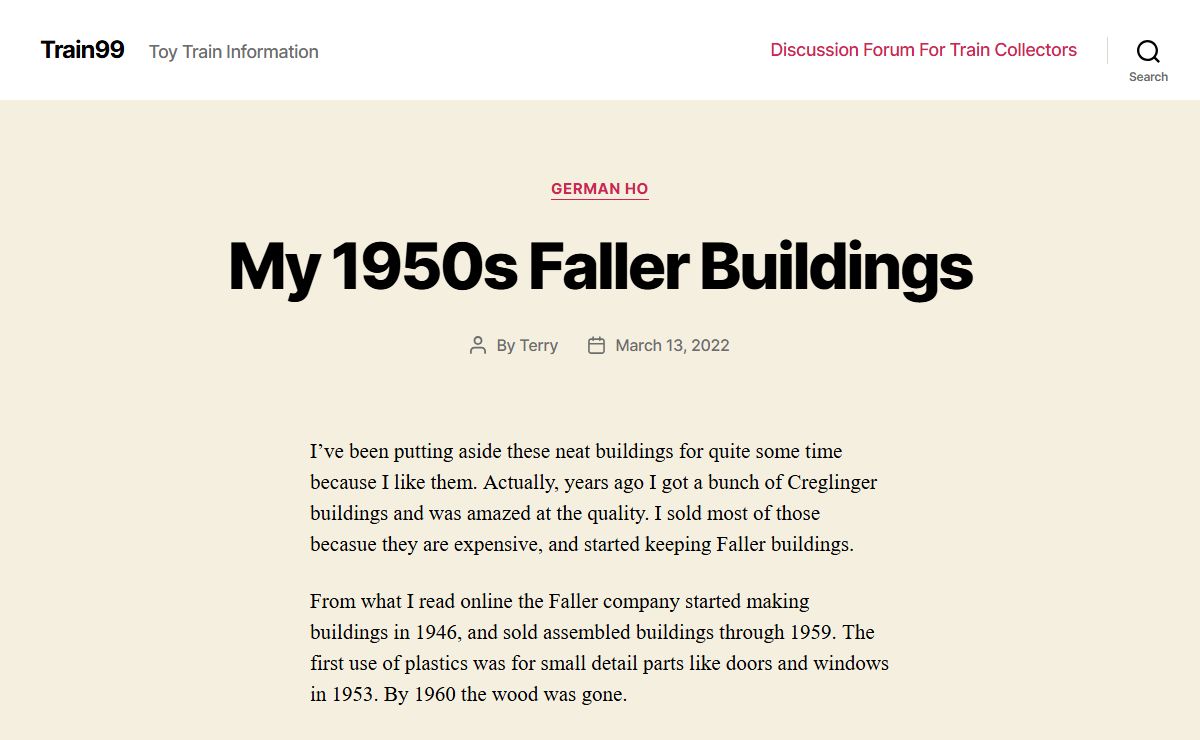Screen dimensions: 1200x740
Task: Click the paragraph starting "From what I read"
Action: tap(599, 648)
